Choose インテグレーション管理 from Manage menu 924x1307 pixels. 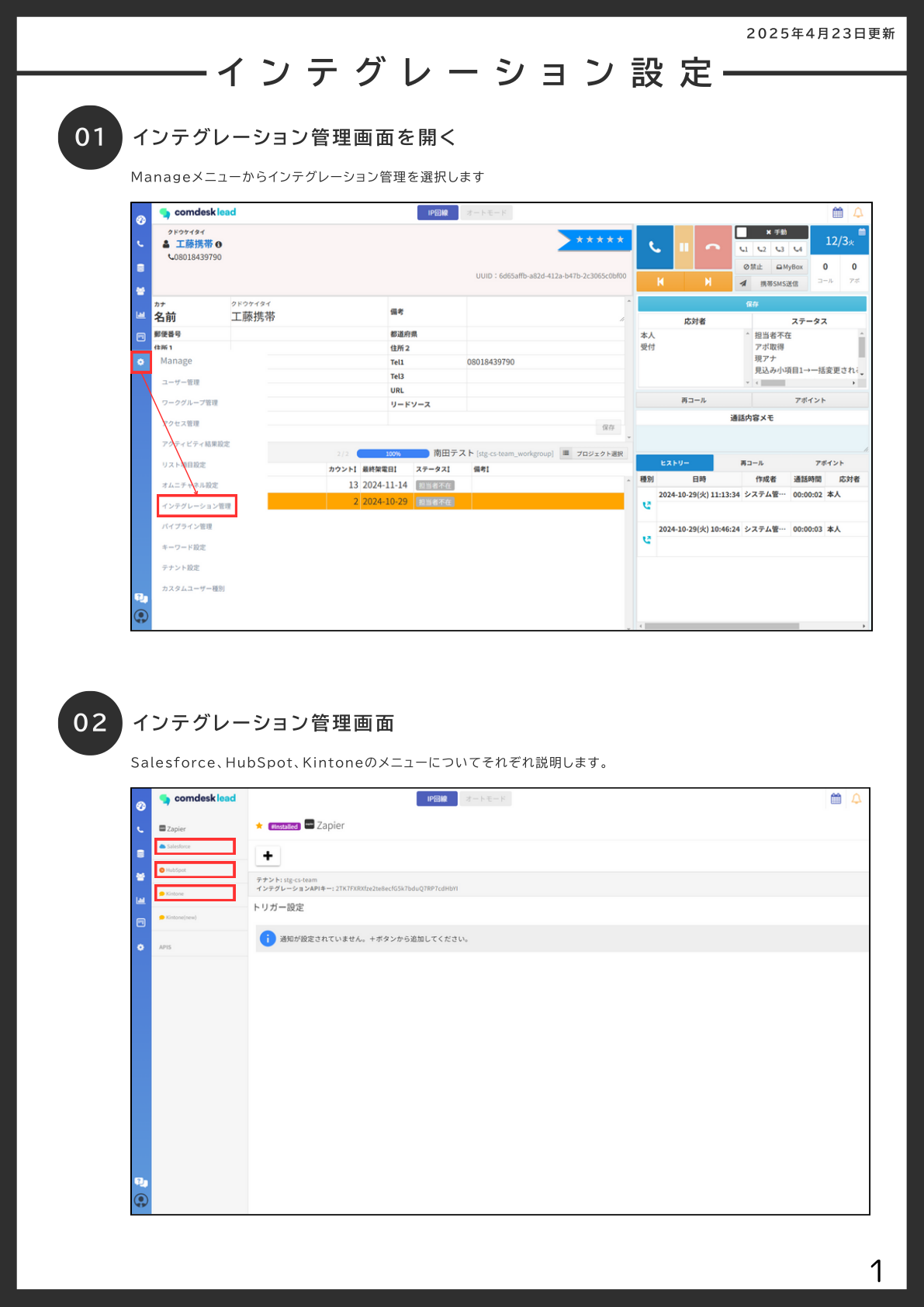tap(196, 506)
